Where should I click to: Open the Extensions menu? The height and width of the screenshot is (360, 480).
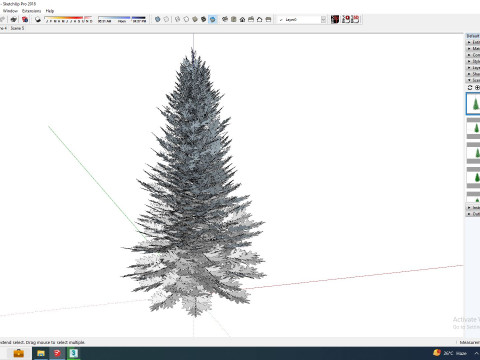[32, 11]
